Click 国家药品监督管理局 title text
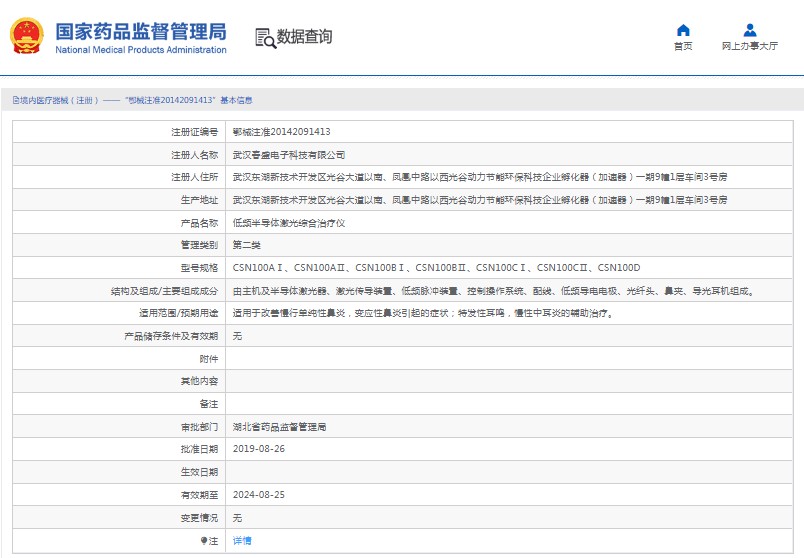Viewport: 804px width, 558px height. [141, 31]
